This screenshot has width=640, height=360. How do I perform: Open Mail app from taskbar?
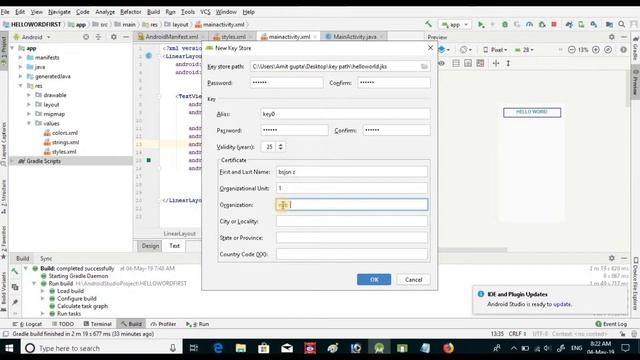287,348
